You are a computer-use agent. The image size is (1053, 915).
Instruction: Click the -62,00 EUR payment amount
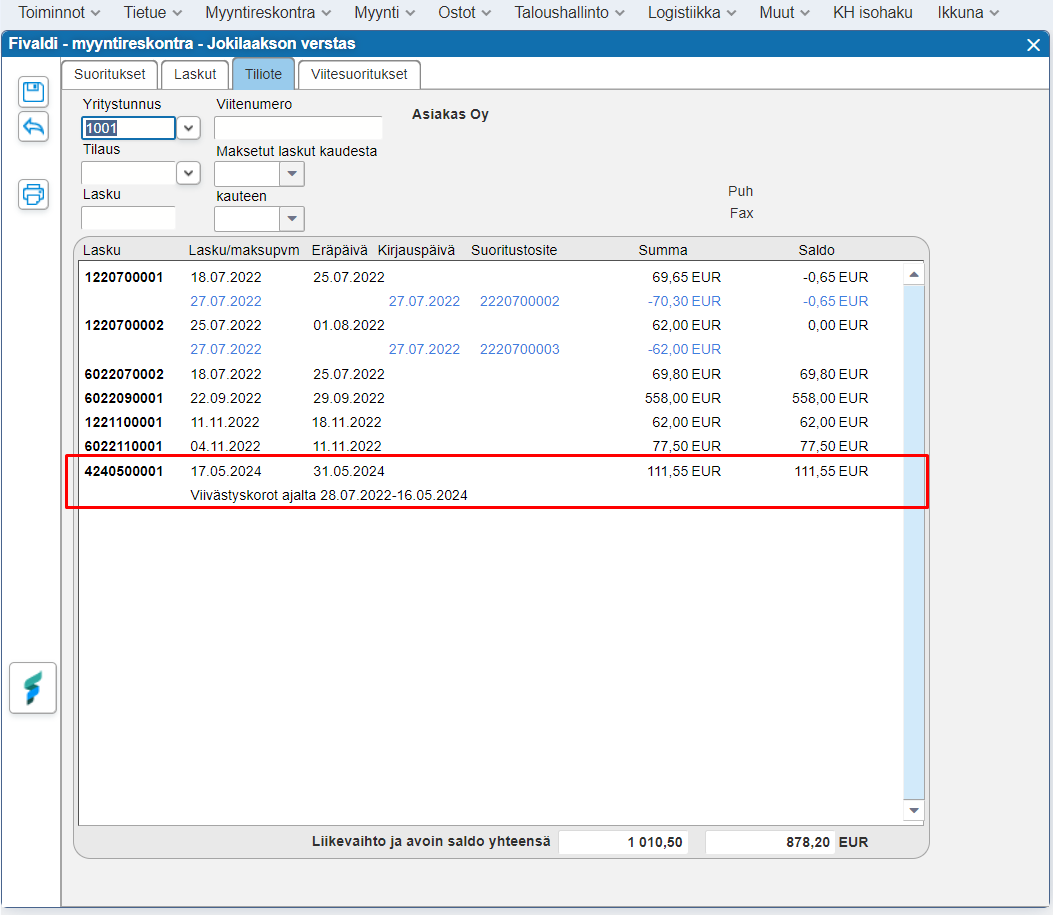pyautogui.click(x=684, y=349)
